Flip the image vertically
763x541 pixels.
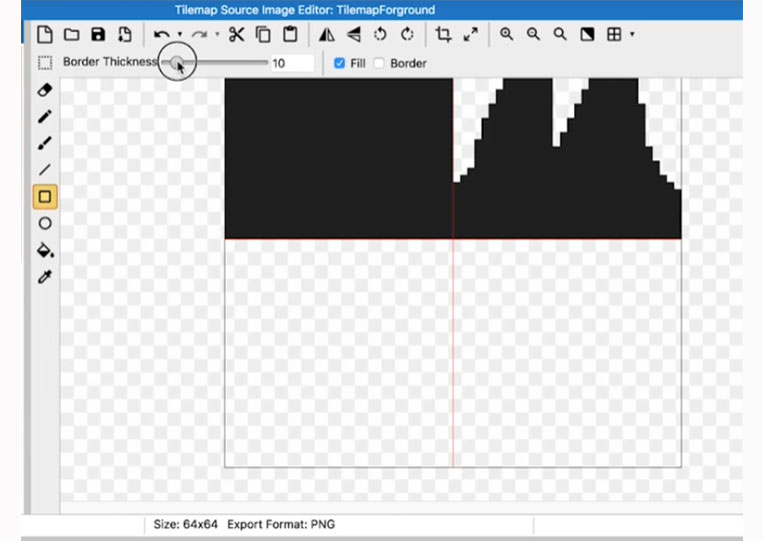coord(354,35)
